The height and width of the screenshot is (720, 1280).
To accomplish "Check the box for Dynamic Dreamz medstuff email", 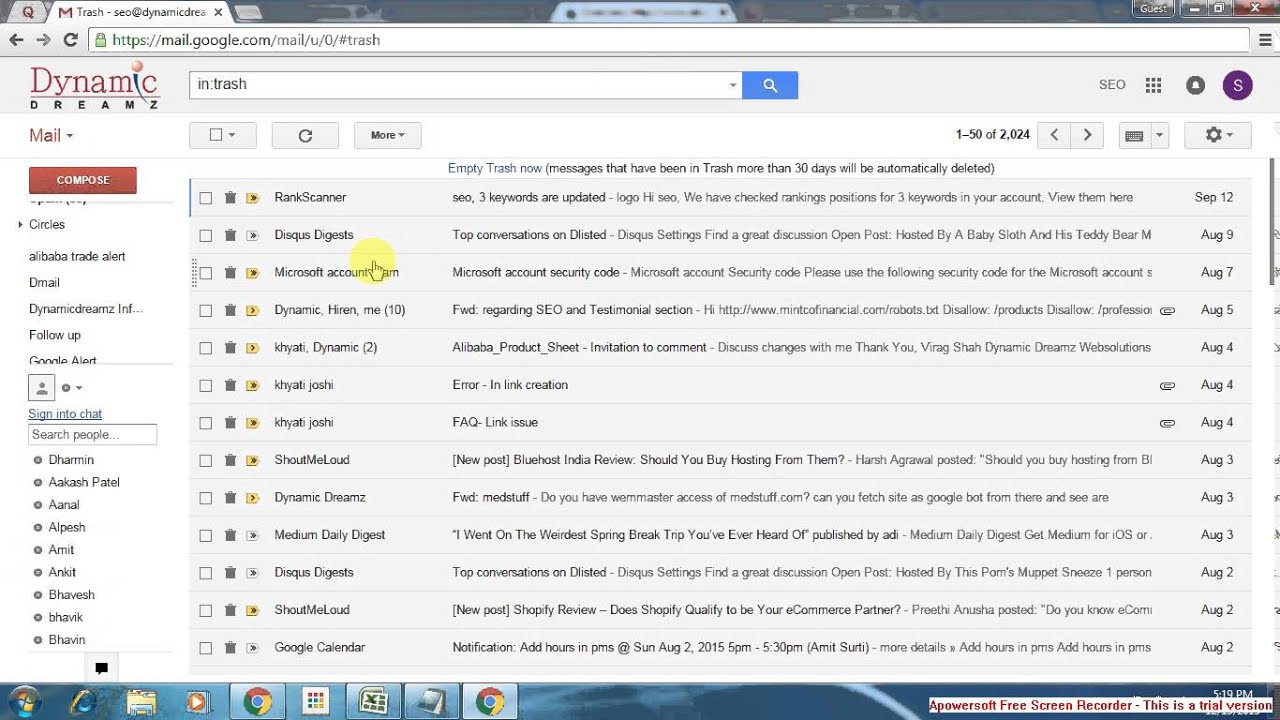I will 205,498.
